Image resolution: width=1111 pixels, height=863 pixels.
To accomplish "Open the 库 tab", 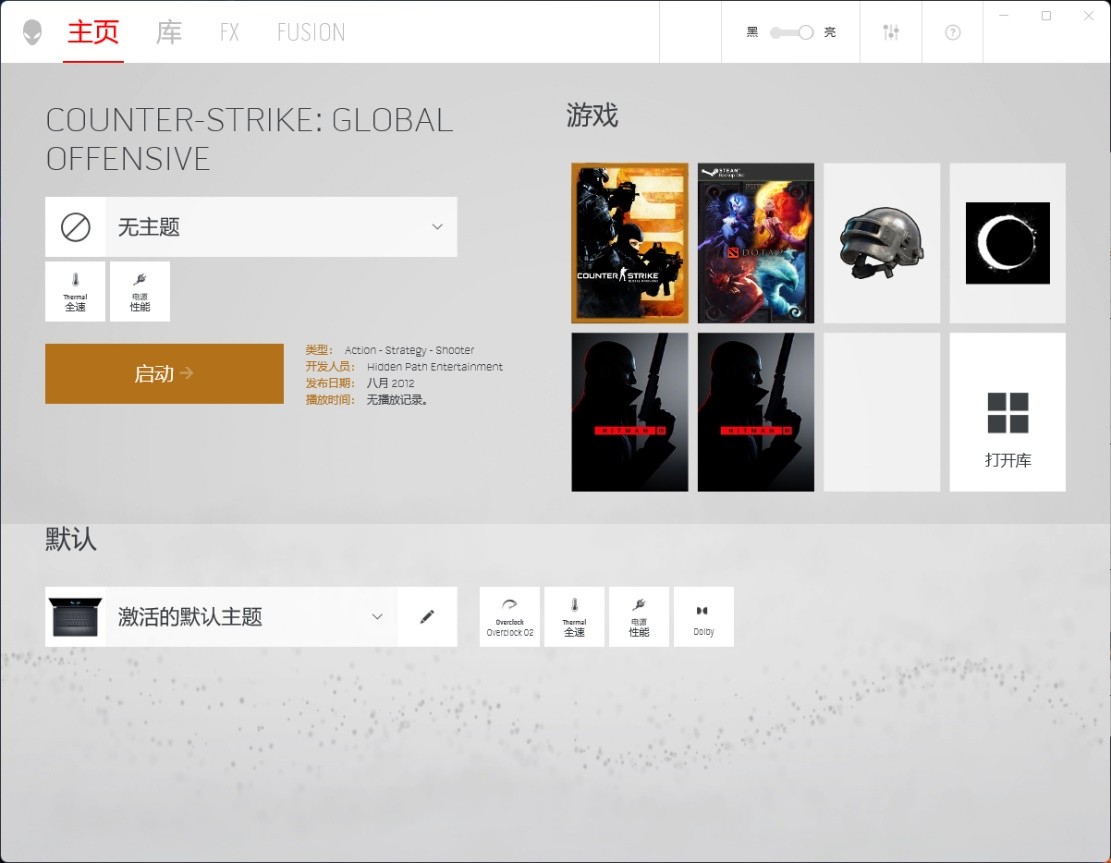I will pyautogui.click(x=169, y=33).
